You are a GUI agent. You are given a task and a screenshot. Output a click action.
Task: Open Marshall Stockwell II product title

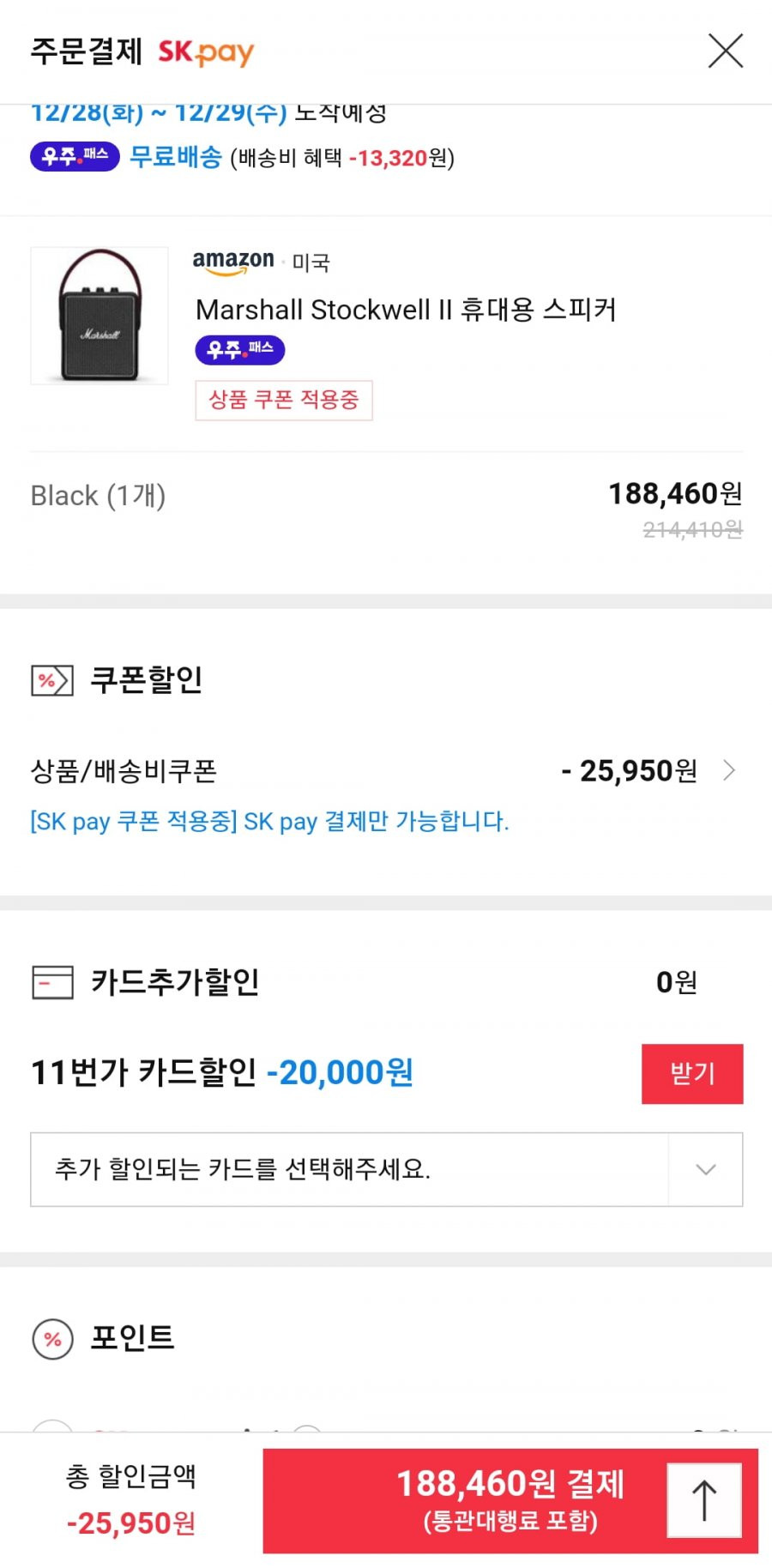[x=406, y=309]
